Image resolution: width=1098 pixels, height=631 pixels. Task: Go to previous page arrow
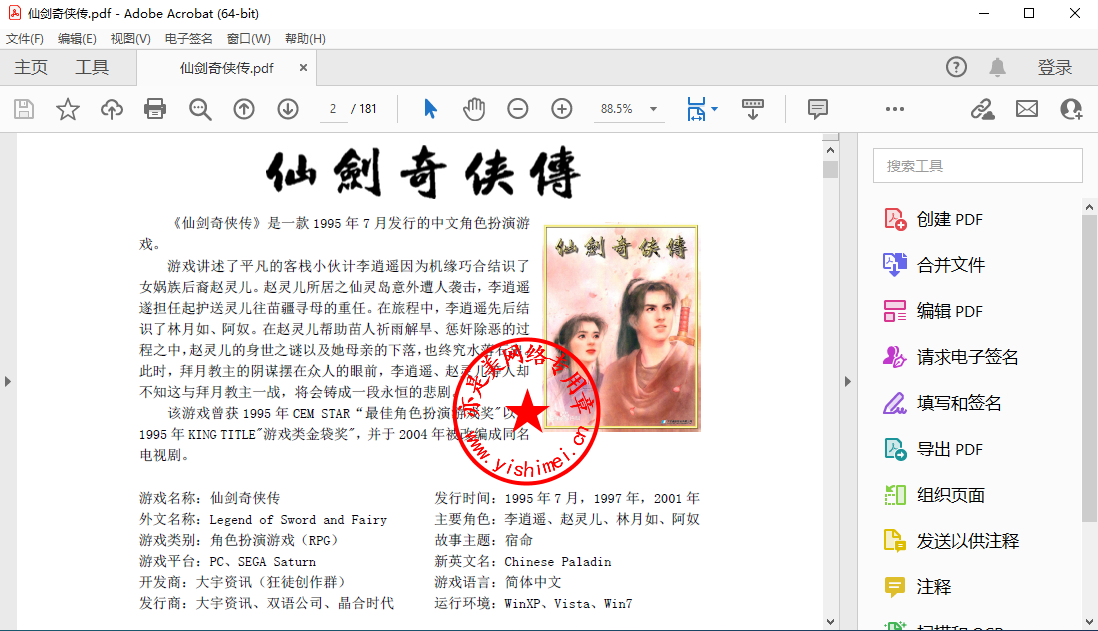[244, 109]
